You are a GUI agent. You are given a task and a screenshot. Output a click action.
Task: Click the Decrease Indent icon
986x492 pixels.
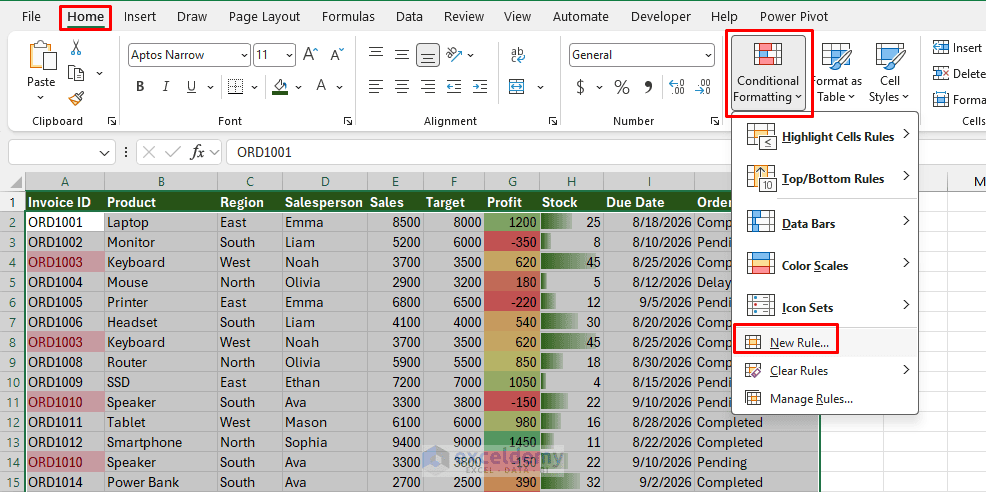(453, 86)
